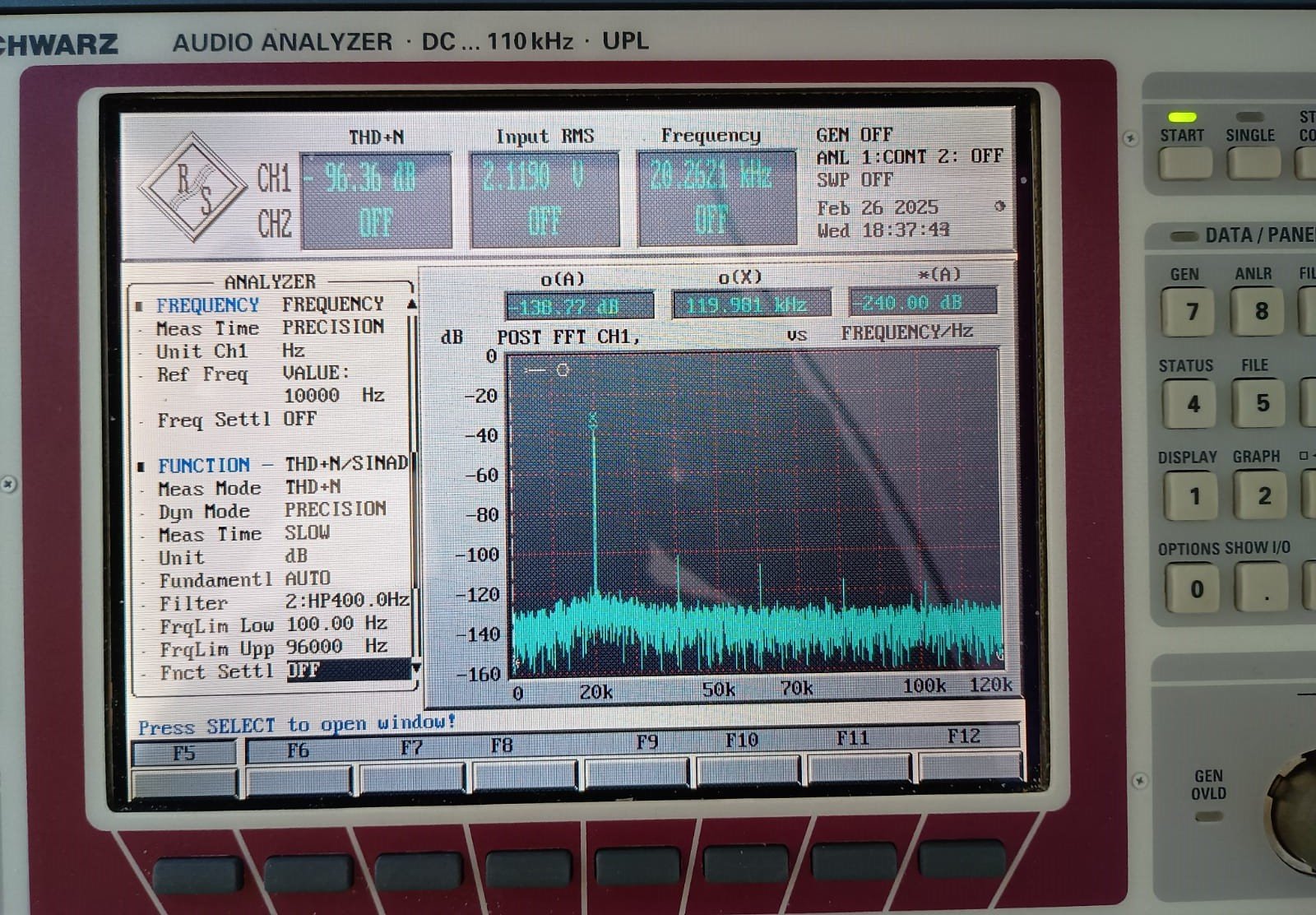Click the ANL 1:CONT 2: OFF status

point(910,156)
